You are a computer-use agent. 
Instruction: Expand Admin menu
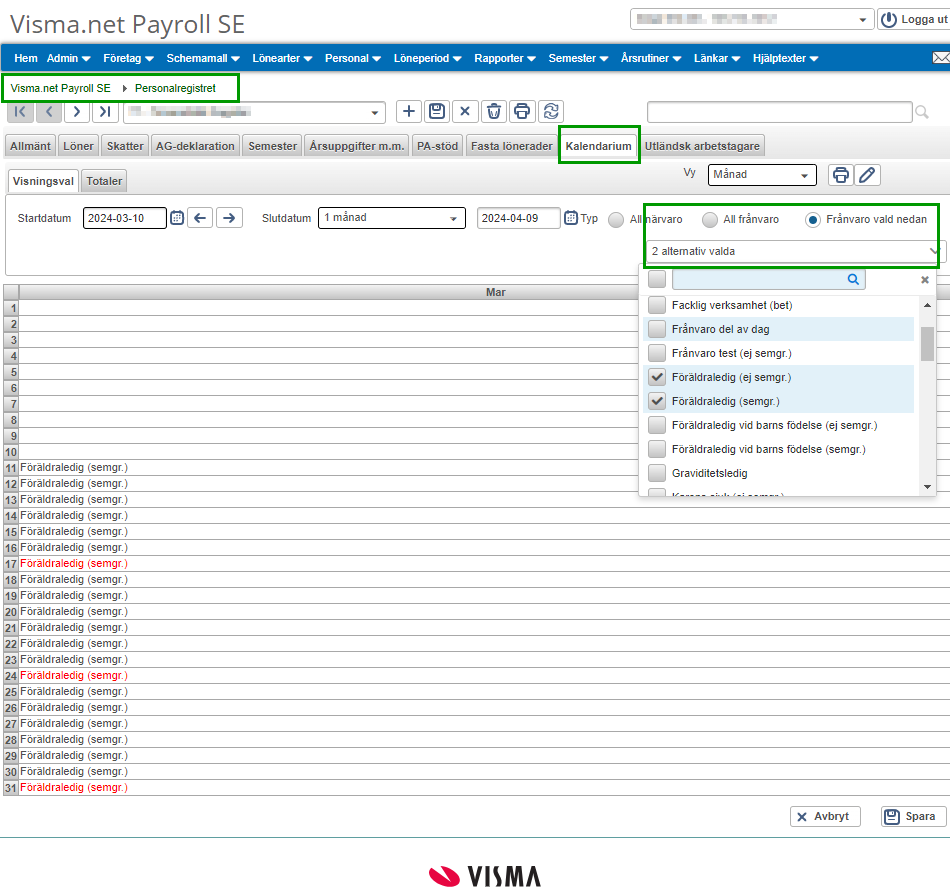68,58
